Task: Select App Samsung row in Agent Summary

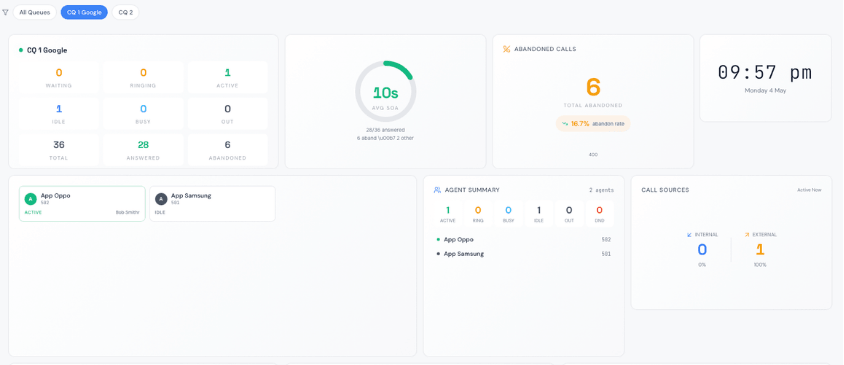Action: (x=524, y=254)
